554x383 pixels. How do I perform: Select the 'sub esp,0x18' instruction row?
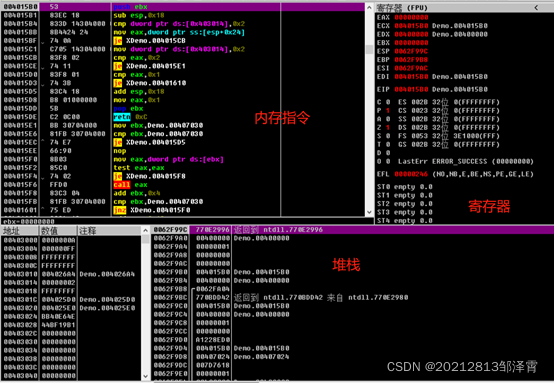(x=183, y=15)
